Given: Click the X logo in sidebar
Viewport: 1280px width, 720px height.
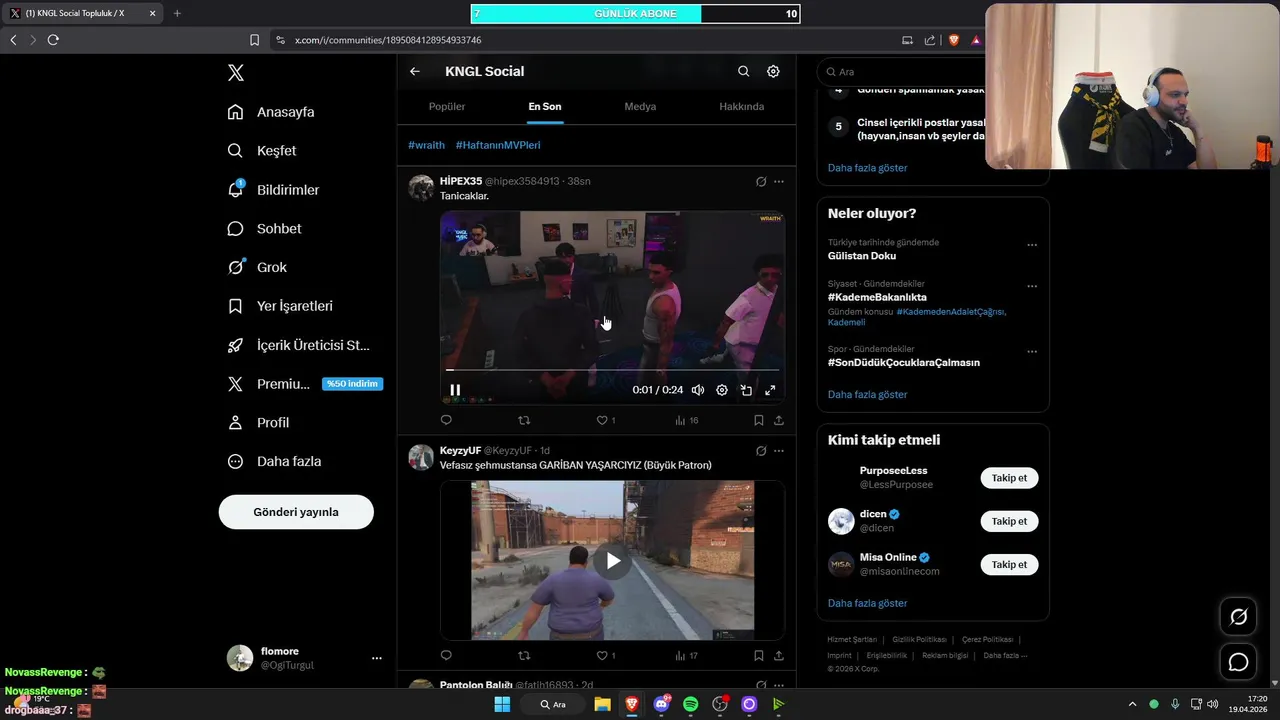Looking at the screenshot, I should point(235,72).
